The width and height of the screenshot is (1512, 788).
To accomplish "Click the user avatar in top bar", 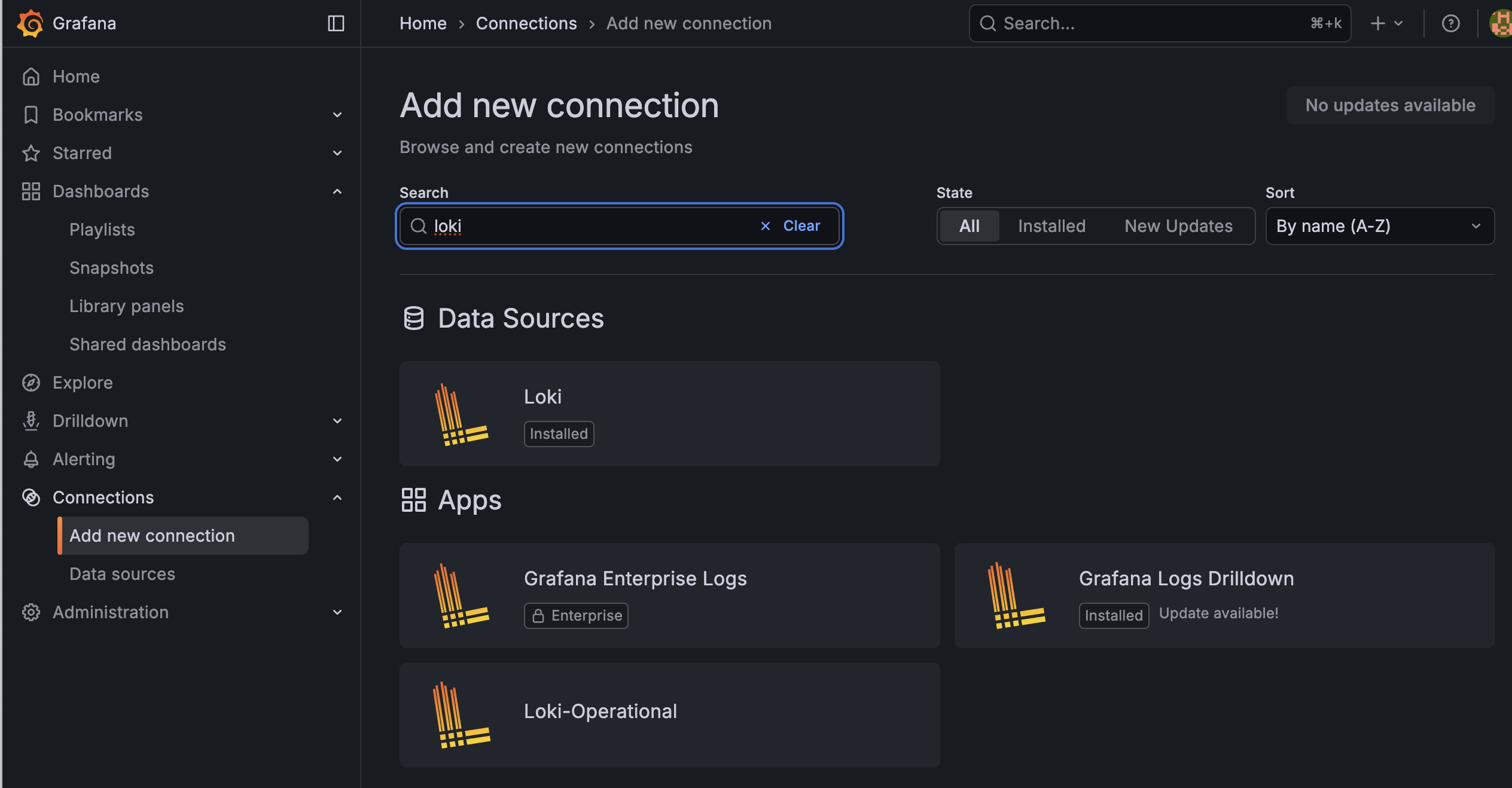I will 1501,23.
